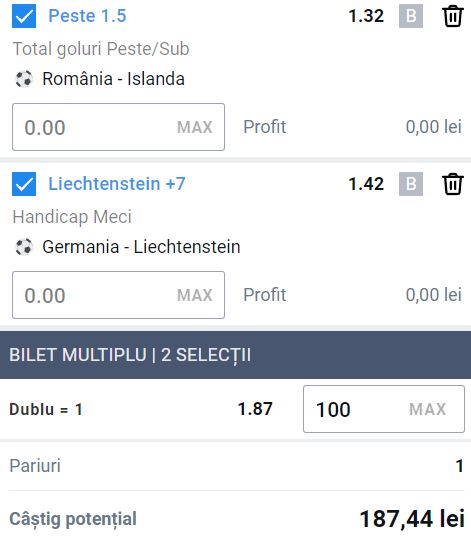
Task: Set MAX stake for România - Islanda bet
Action: click(195, 127)
